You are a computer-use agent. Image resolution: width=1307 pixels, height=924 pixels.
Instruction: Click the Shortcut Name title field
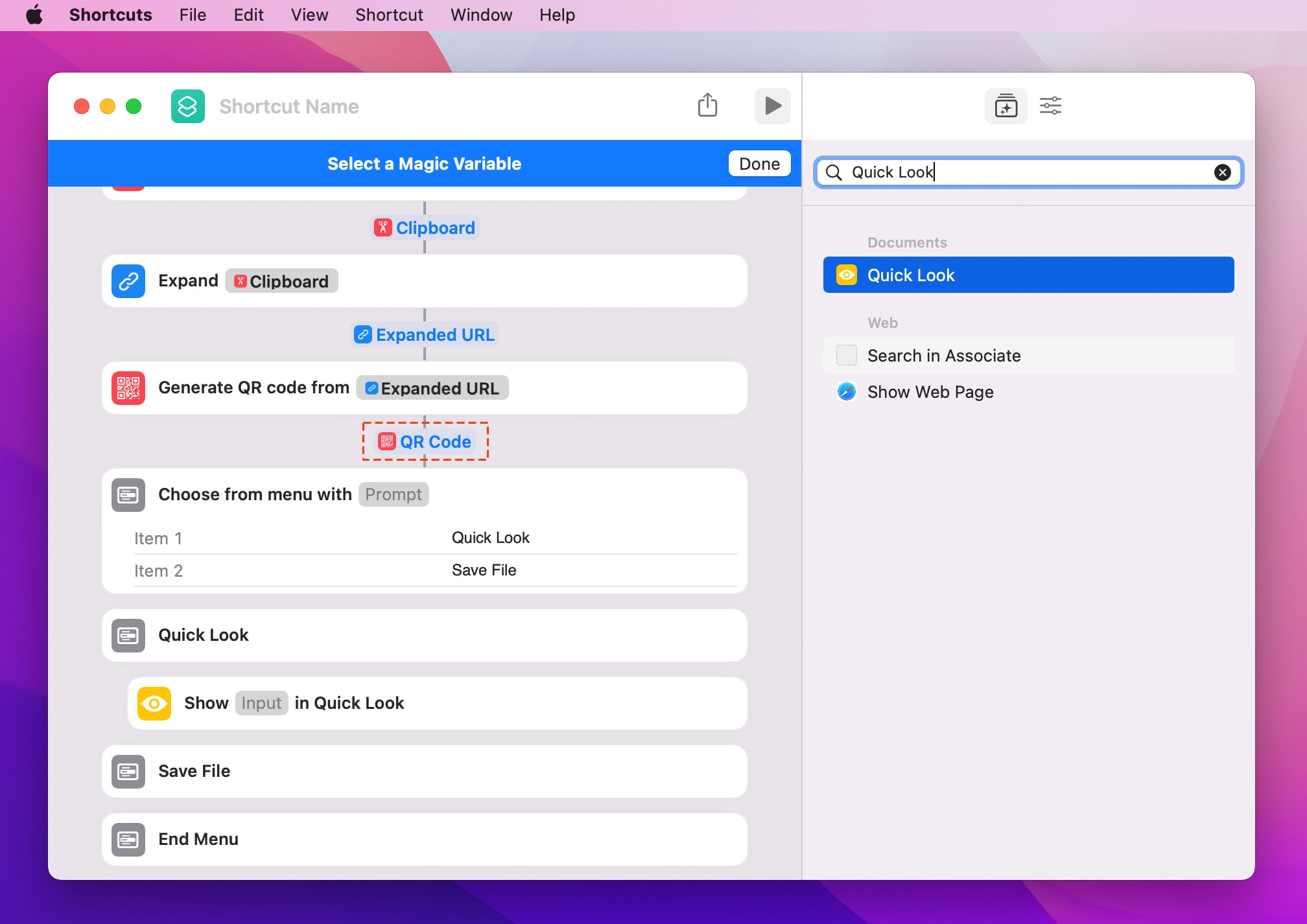(289, 106)
